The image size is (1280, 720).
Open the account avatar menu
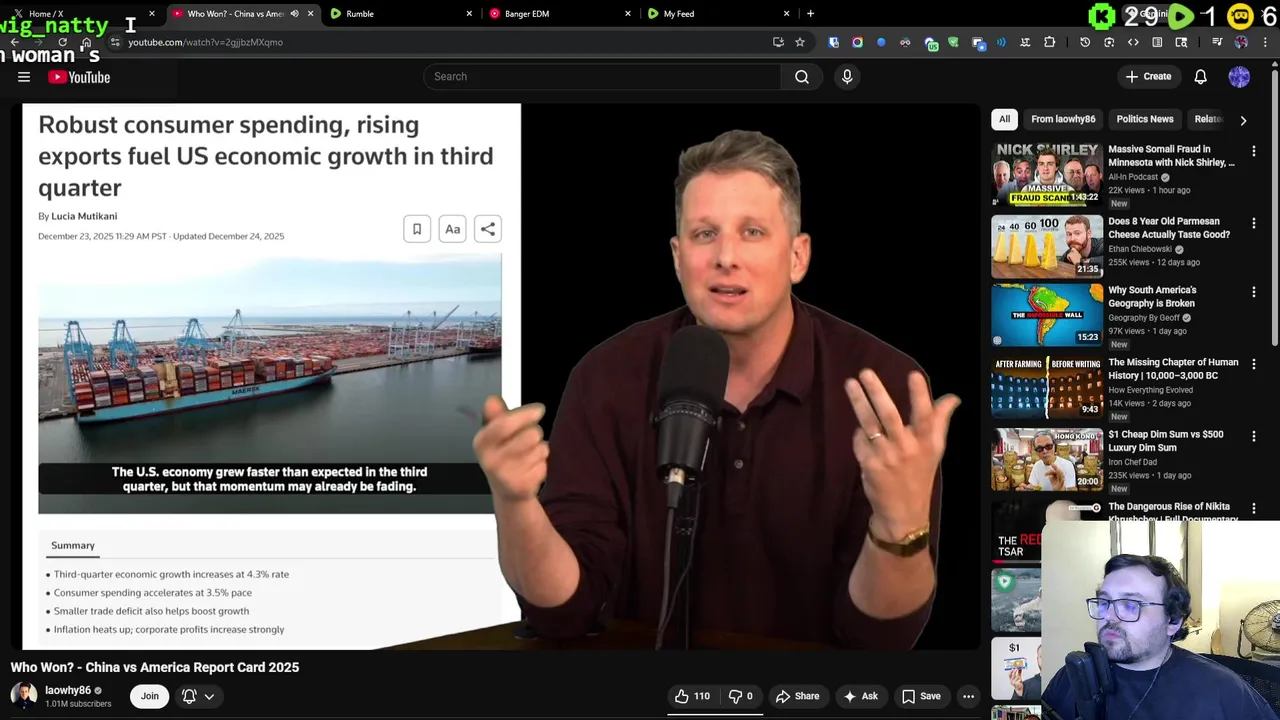click(1239, 77)
